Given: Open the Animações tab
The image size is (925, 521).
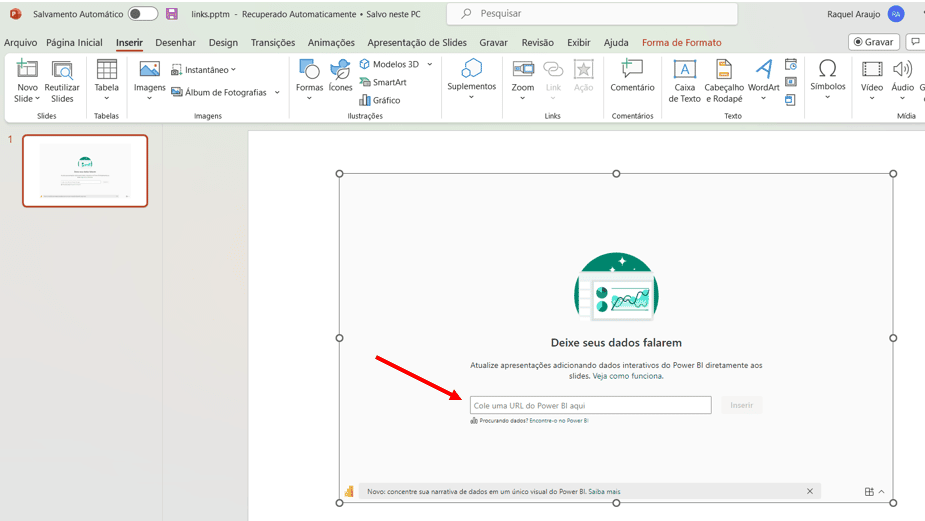Looking at the screenshot, I should tap(331, 42).
